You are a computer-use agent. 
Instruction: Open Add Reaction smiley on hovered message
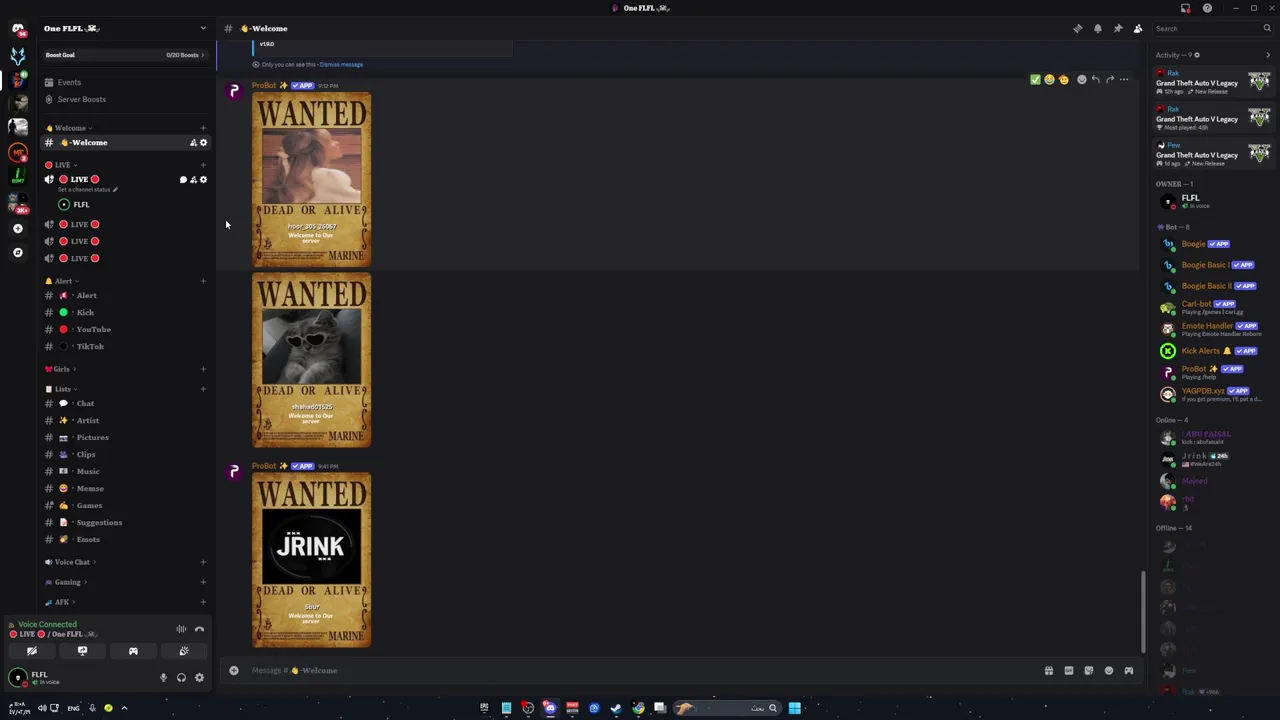1081,79
